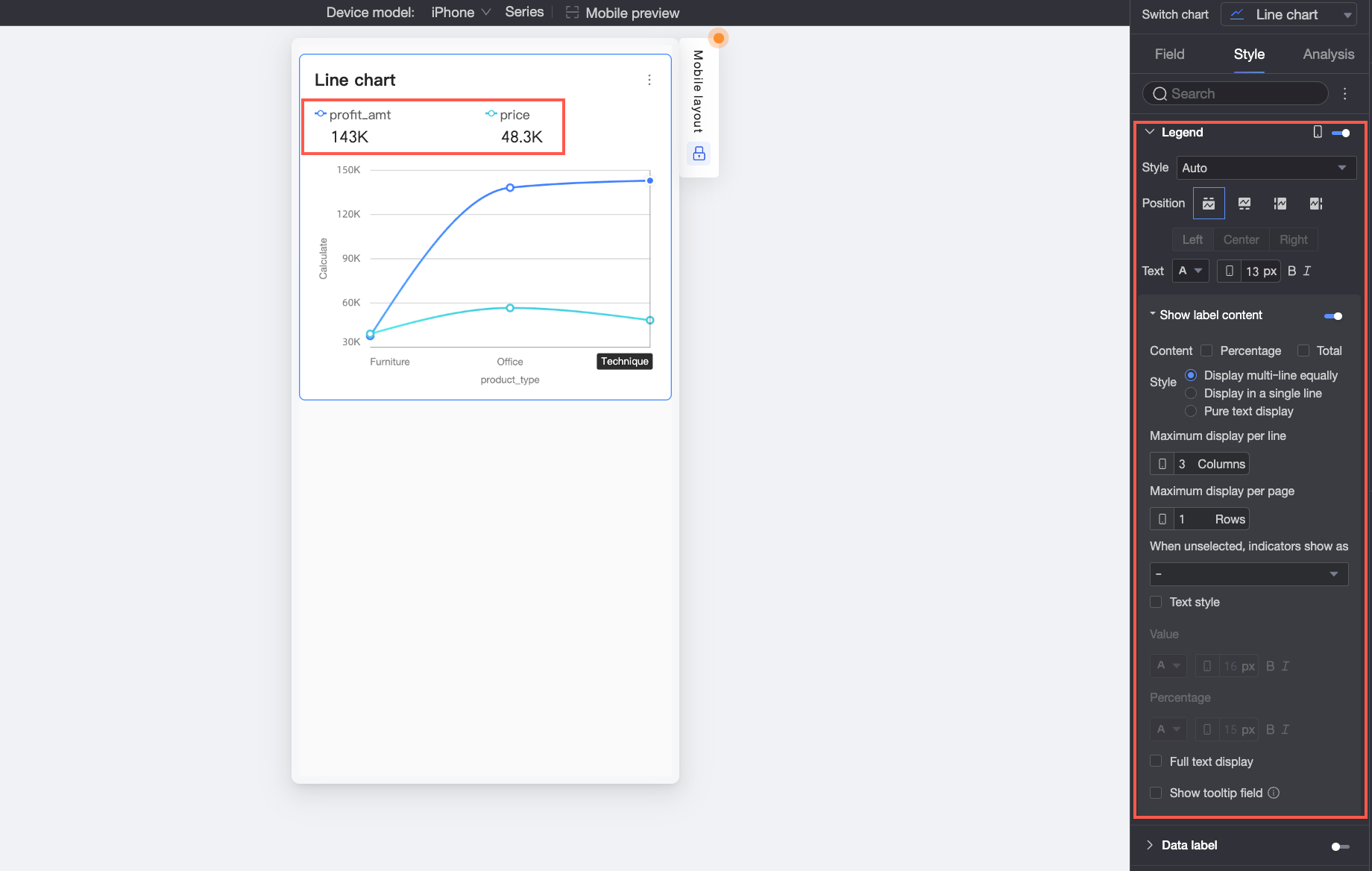Check the Total content checkbox

[x=1303, y=350]
